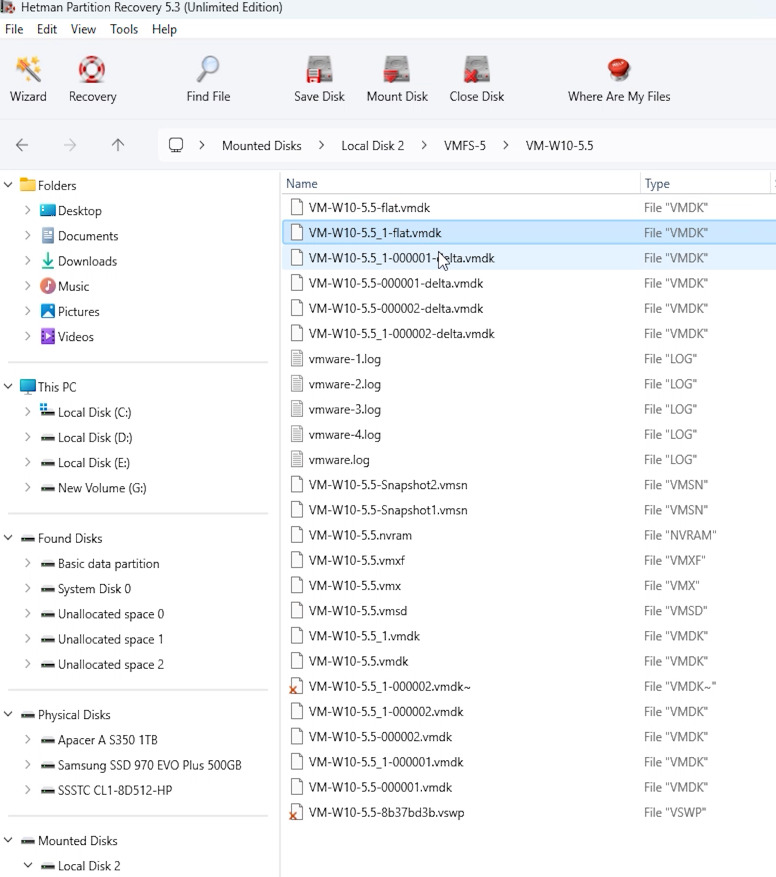Viewport: 776px width, 877px height.
Task: Select the Music folder icon
Action: 48,286
